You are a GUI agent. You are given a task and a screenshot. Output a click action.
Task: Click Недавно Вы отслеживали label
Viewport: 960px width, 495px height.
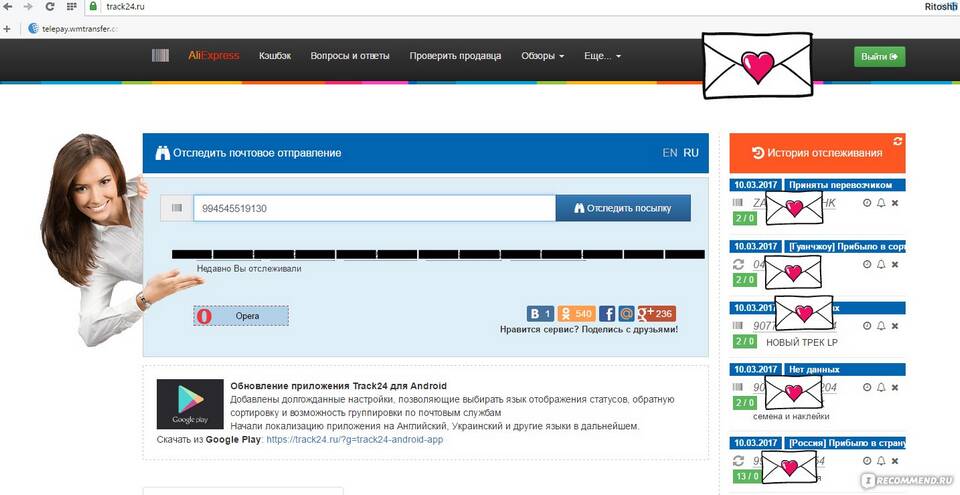pyautogui.click(x=249, y=268)
